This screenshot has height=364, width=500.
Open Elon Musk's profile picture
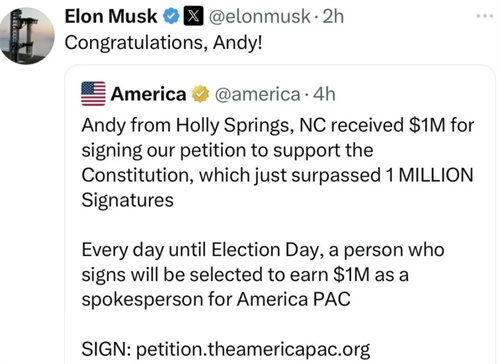[27, 36]
